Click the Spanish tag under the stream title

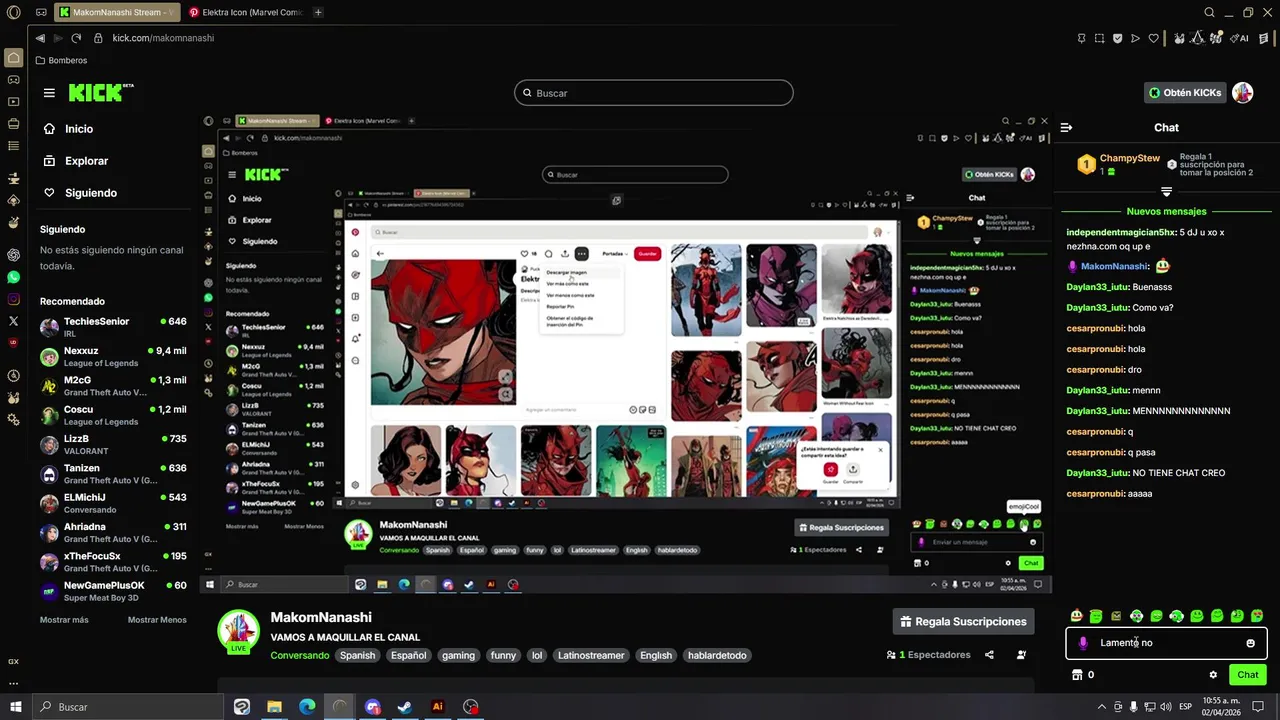pyautogui.click(x=357, y=655)
